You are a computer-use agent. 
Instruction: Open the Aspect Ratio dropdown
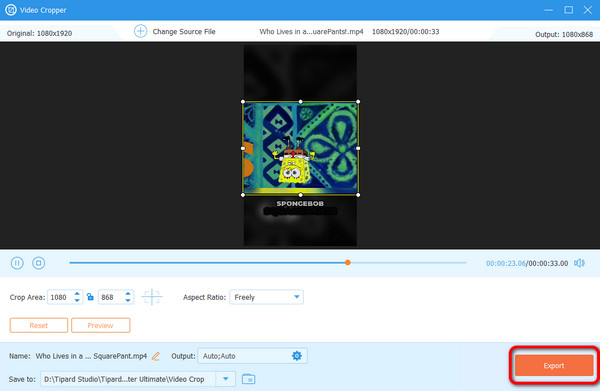click(x=266, y=297)
